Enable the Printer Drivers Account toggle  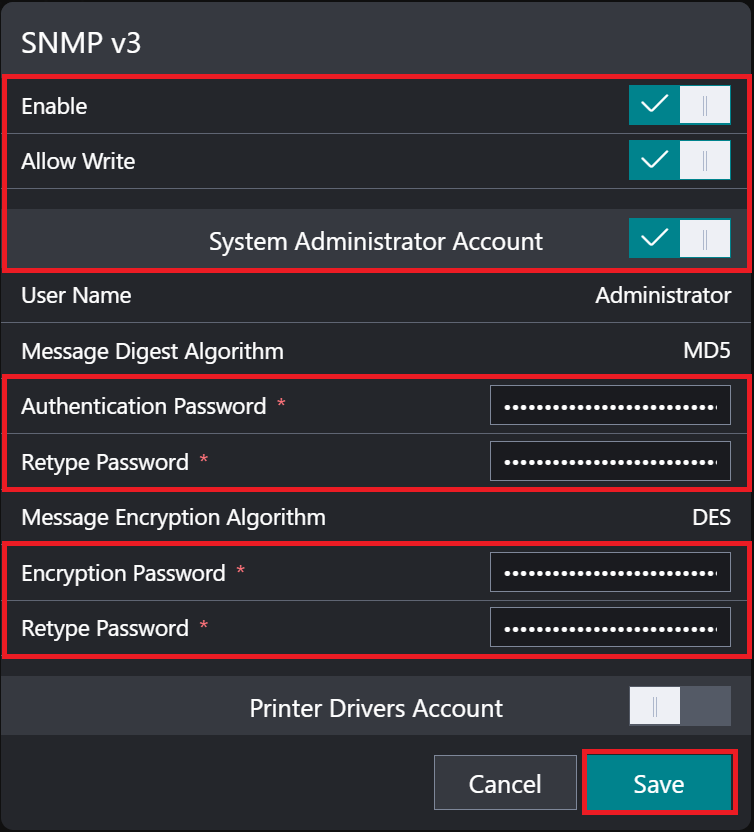pyautogui.click(x=679, y=708)
